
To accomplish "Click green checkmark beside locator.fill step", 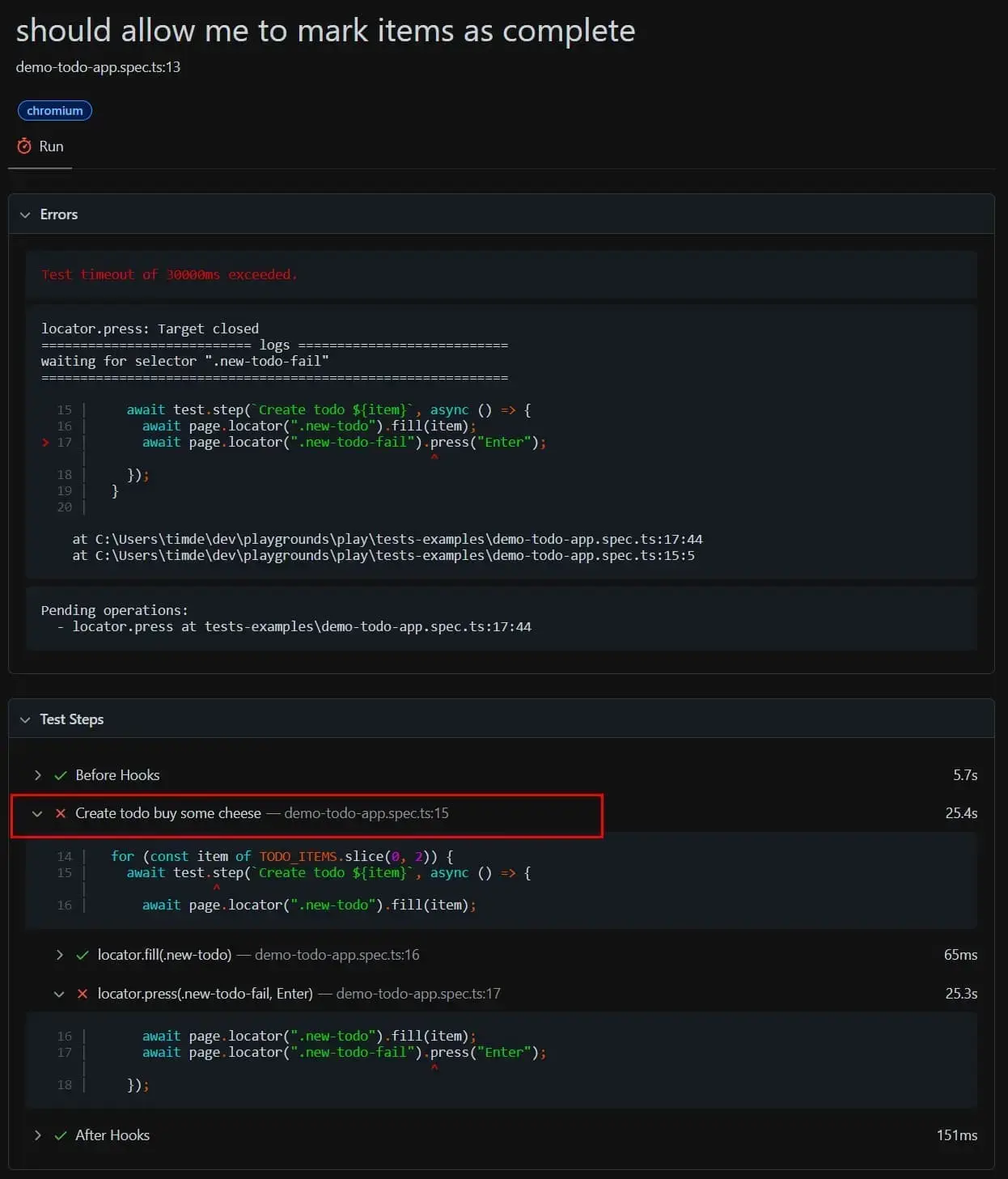I will coord(82,955).
